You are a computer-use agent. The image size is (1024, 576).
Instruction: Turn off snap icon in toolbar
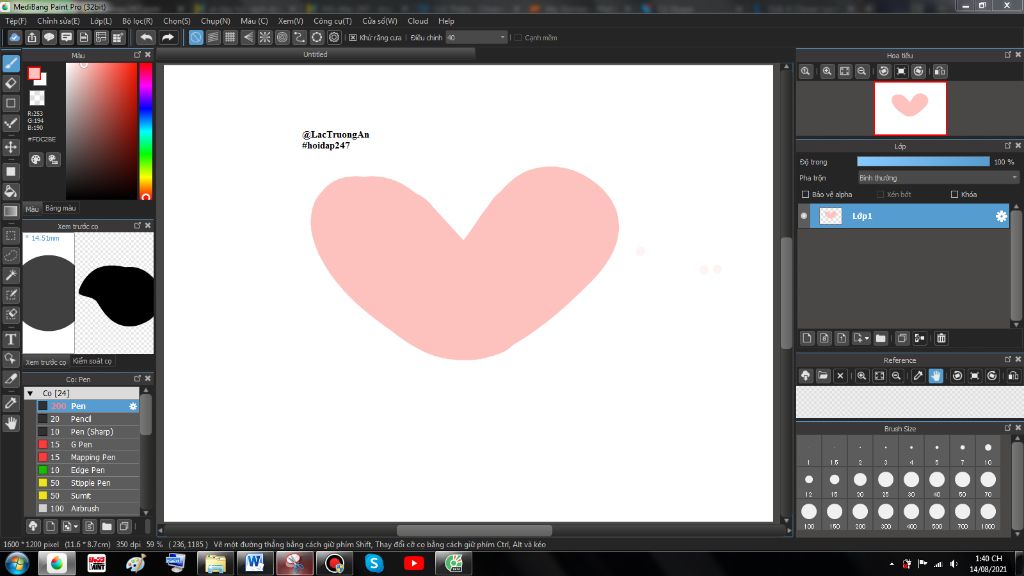point(196,38)
